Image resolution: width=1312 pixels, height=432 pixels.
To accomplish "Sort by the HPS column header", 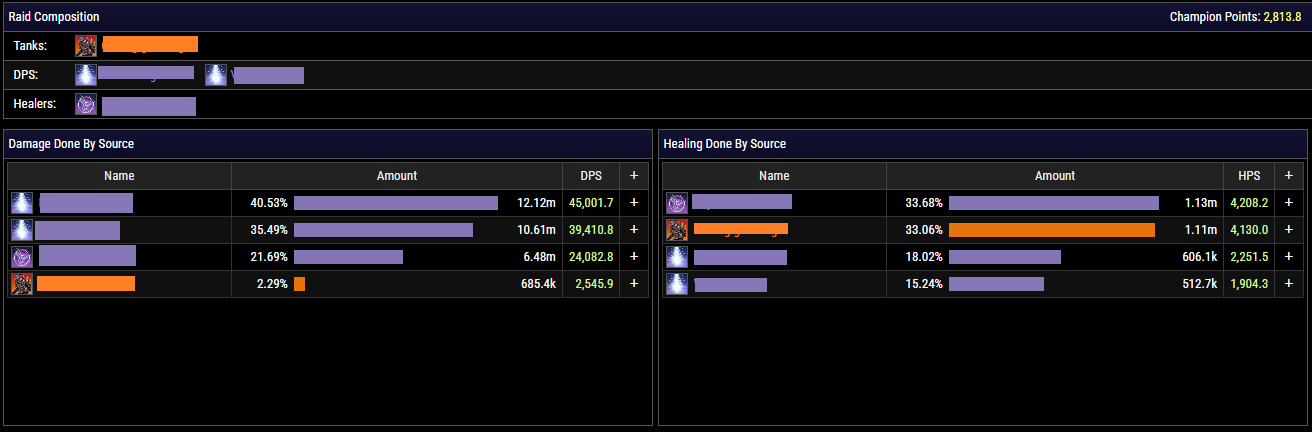I will tap(1249, 176).
